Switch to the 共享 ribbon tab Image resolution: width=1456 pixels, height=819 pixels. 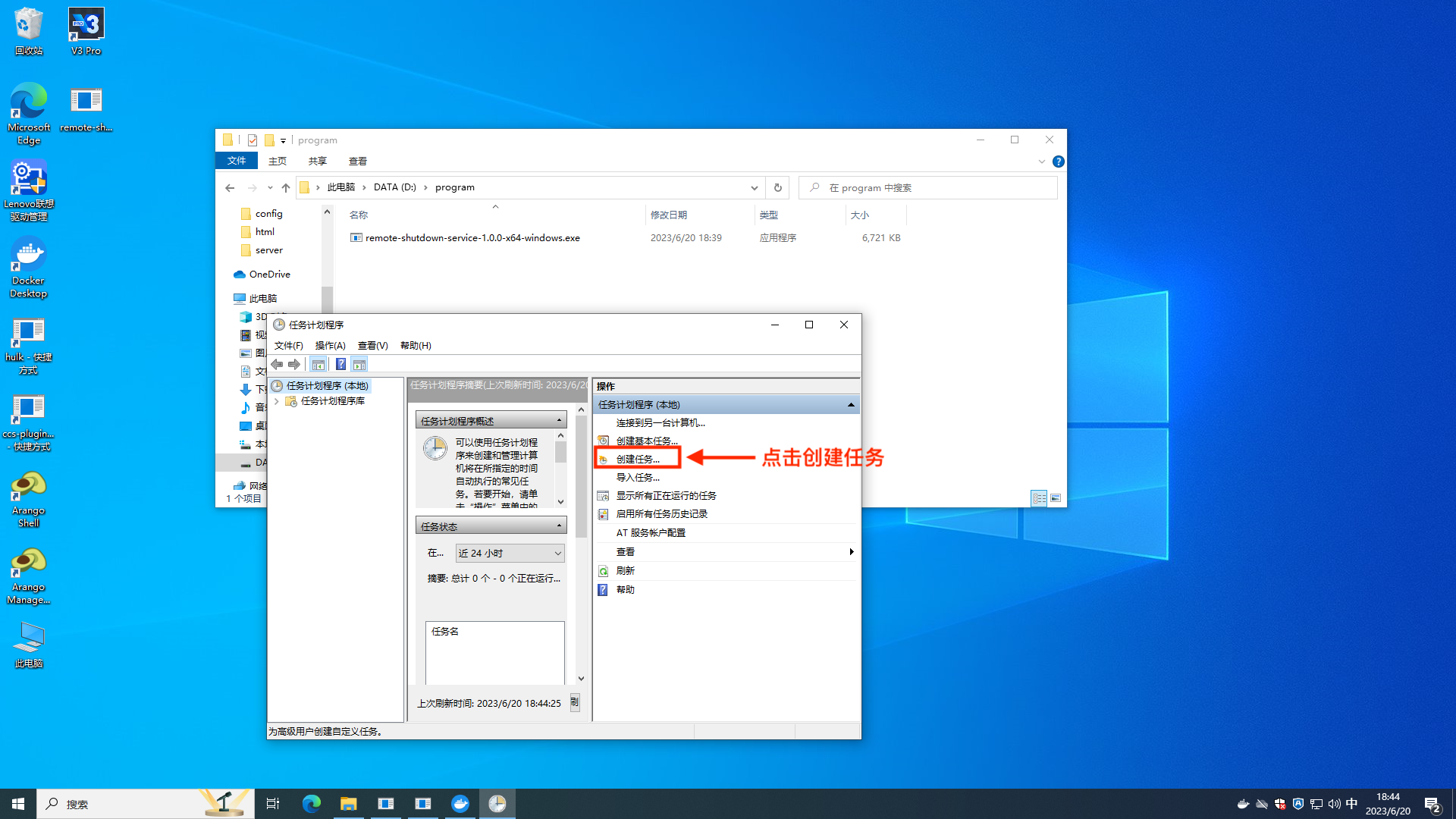pyautogui.click(x=317, y=162)
